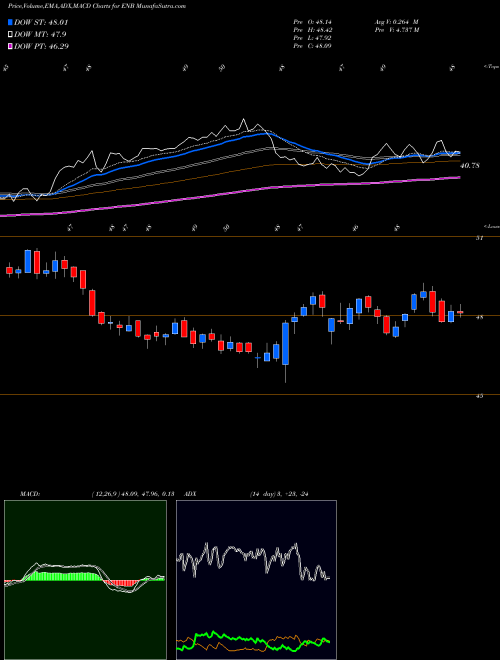The height and width of the screenshot is (660, 500).
Task: Select the 'DOW MT: 47.9' legend label
Action: tap(40, 35)
